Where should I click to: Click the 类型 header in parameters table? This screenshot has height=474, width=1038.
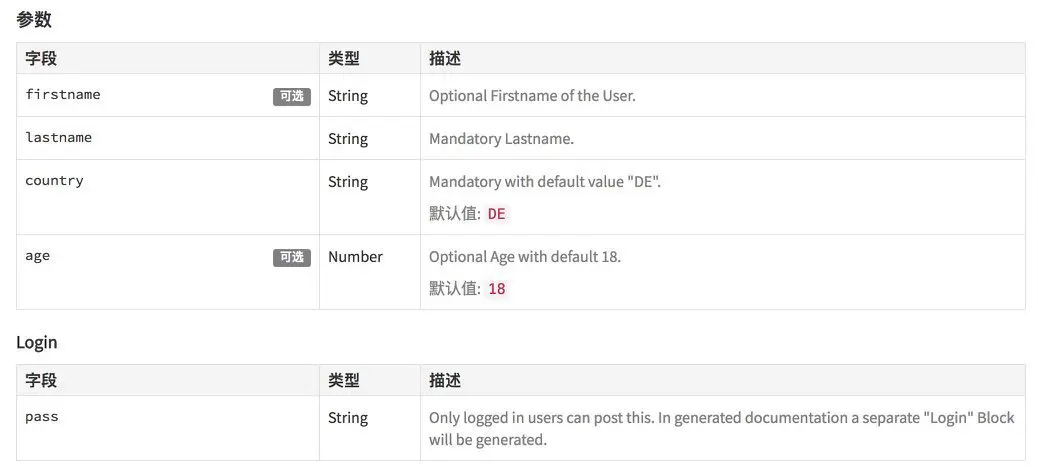[344, 59]
